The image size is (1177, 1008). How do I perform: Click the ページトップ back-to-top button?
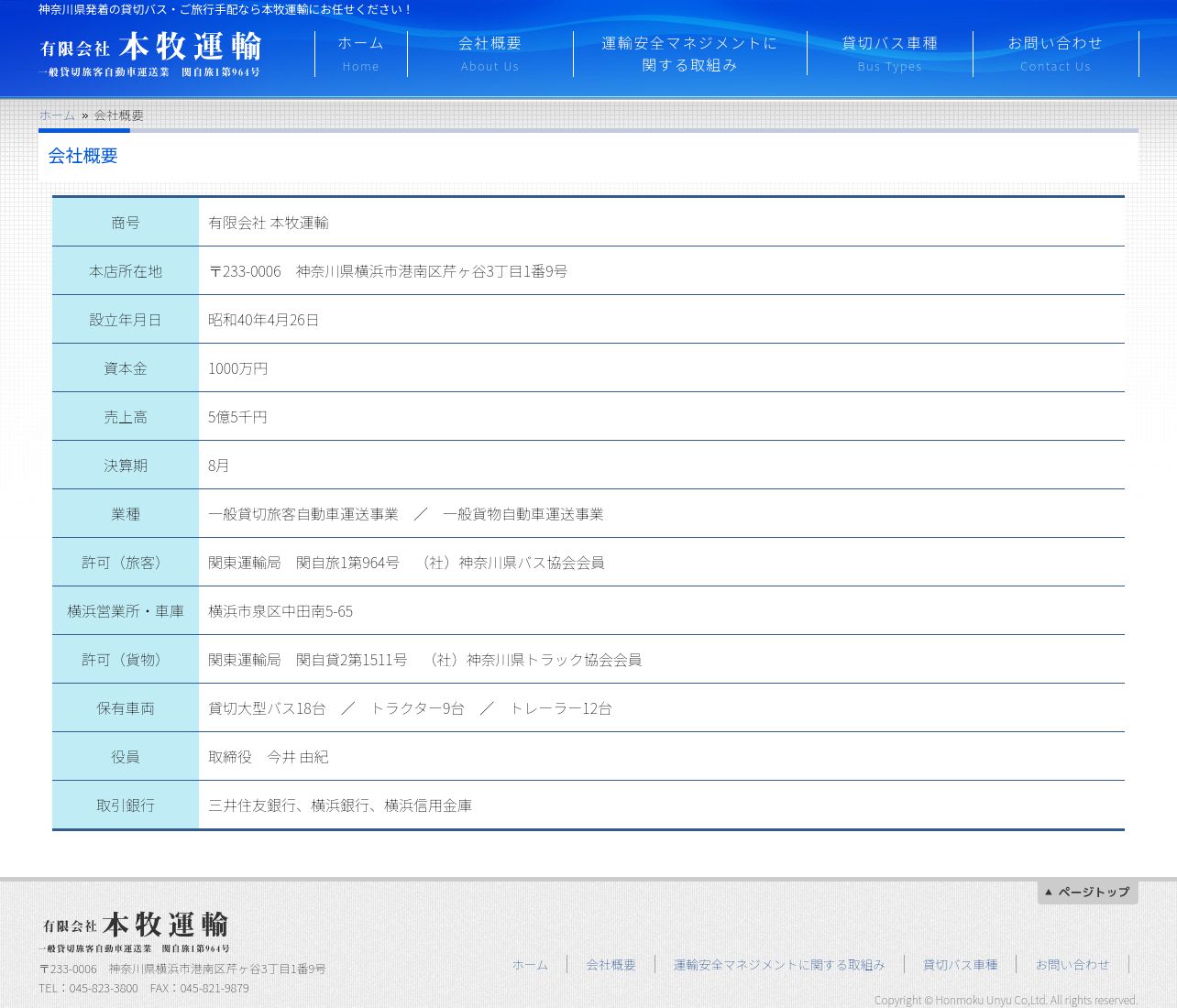(1088, 892)
